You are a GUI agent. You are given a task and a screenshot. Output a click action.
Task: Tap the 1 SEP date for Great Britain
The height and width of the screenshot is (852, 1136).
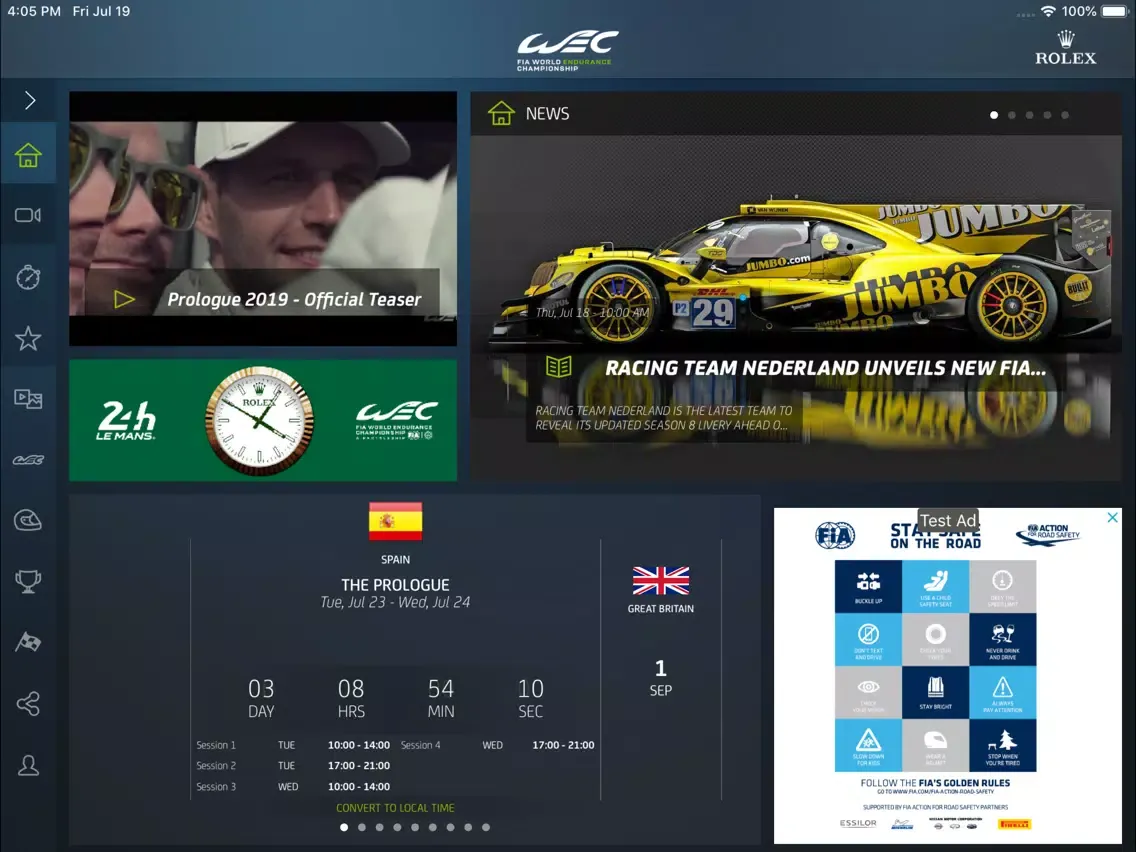[661, 678]
